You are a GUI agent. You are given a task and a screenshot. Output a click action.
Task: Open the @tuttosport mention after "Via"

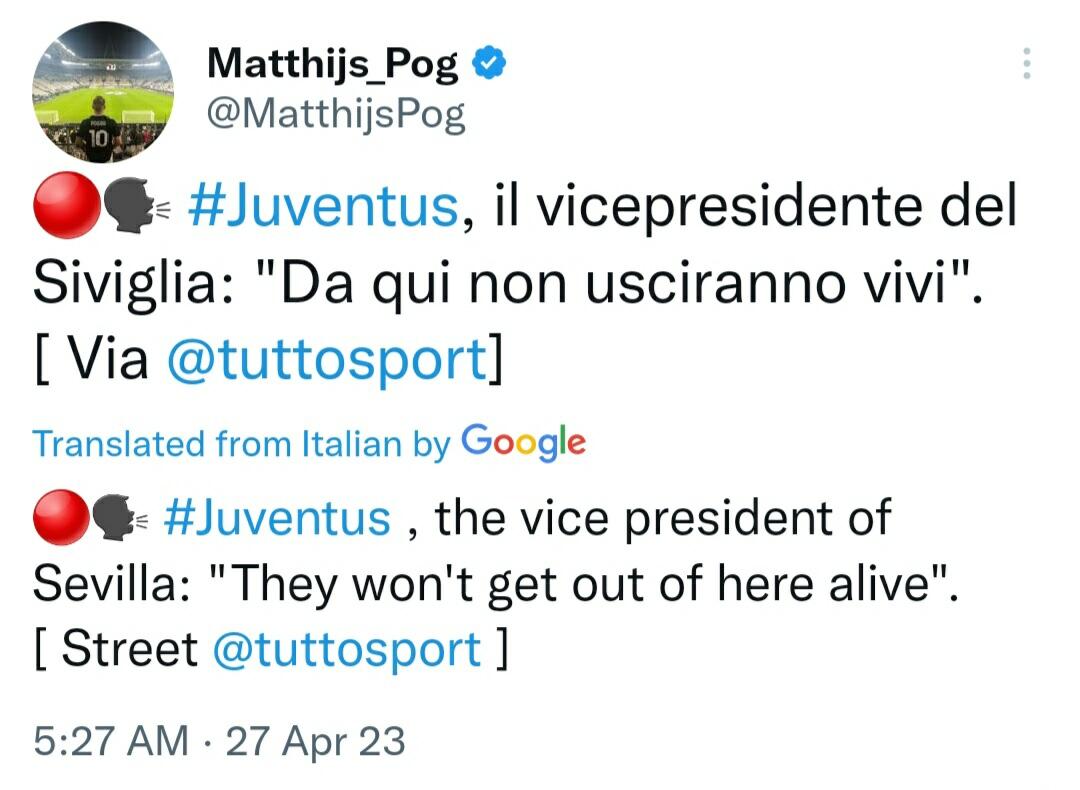click(325, 360)
